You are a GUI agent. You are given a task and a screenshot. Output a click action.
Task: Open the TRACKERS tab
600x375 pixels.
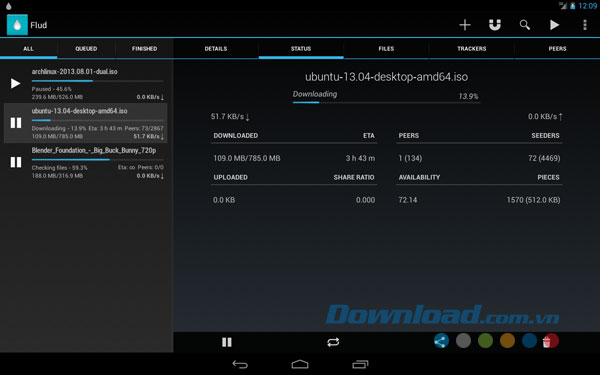tap(471, 49)
